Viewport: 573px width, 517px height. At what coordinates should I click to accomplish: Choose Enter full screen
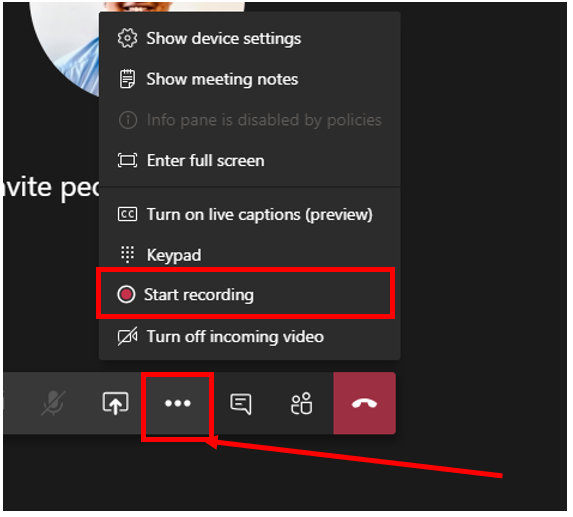pyautogui.click(x=205, y=160)
